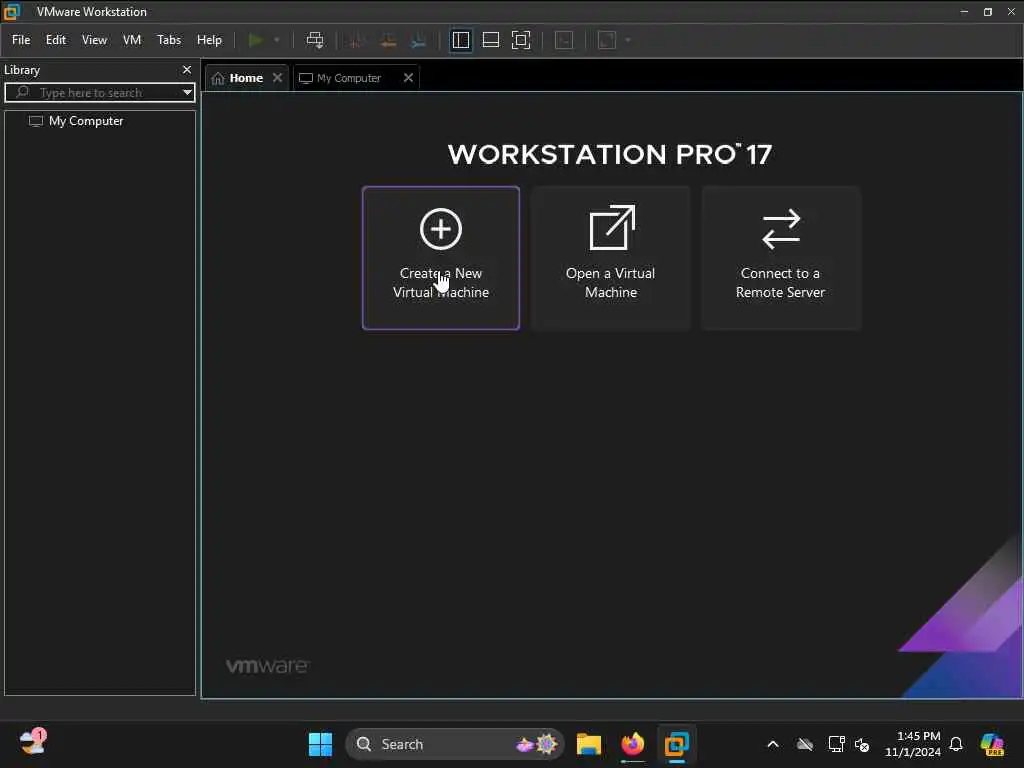Click Open a Virtual Machine
Viewport: 1024px width, 768px height.
click(x=611, y=258)
